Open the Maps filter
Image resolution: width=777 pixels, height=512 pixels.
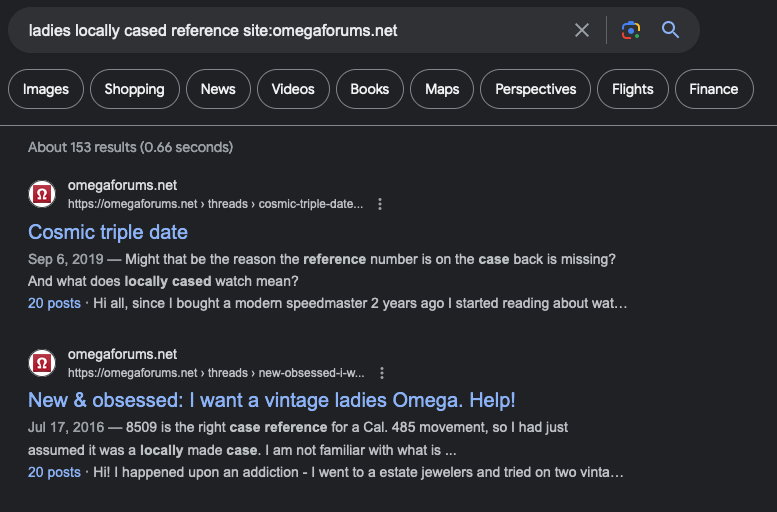pyautogui.click(x=441, y=89)
